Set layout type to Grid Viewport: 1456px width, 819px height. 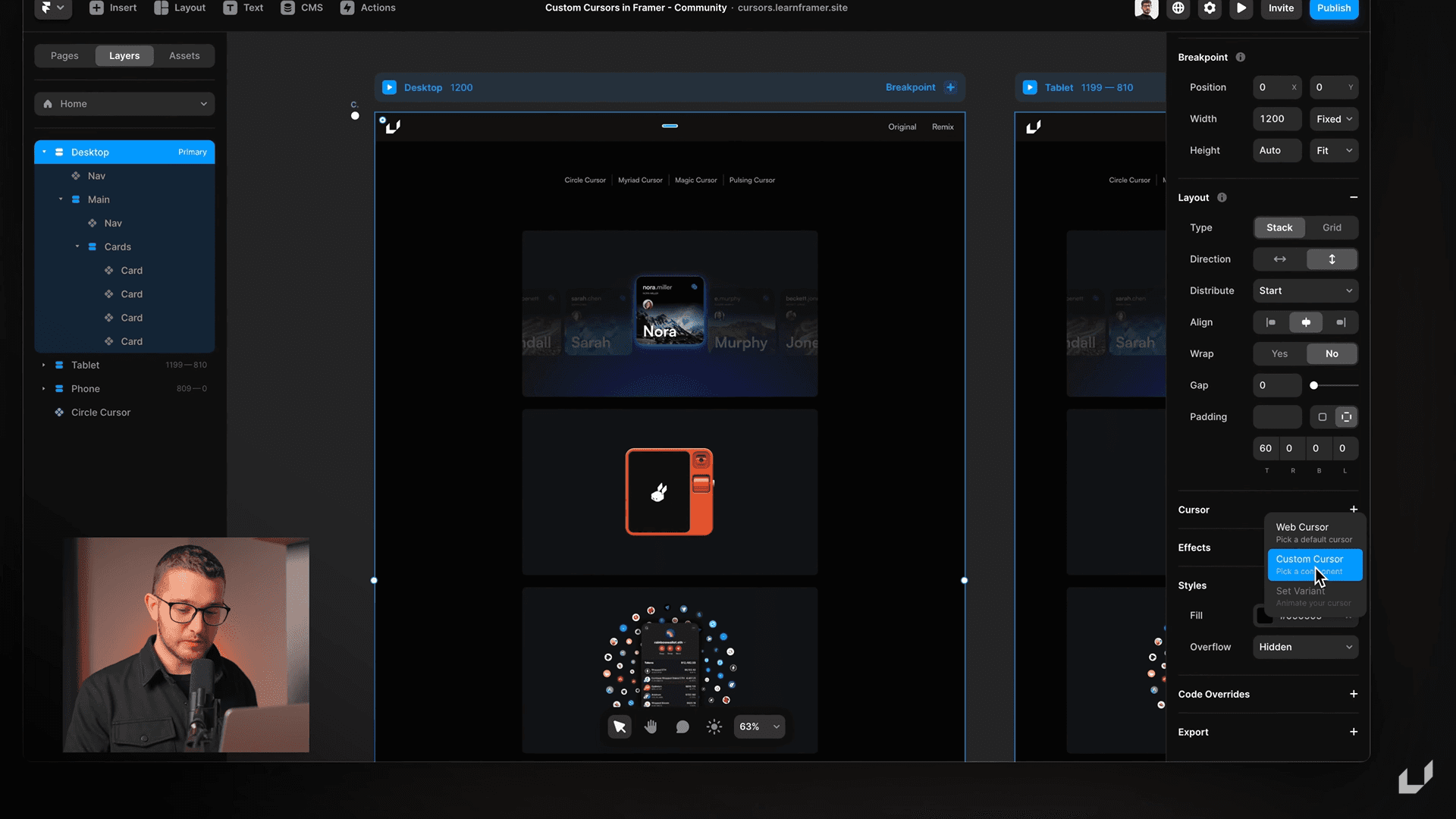coord(1332,227)
